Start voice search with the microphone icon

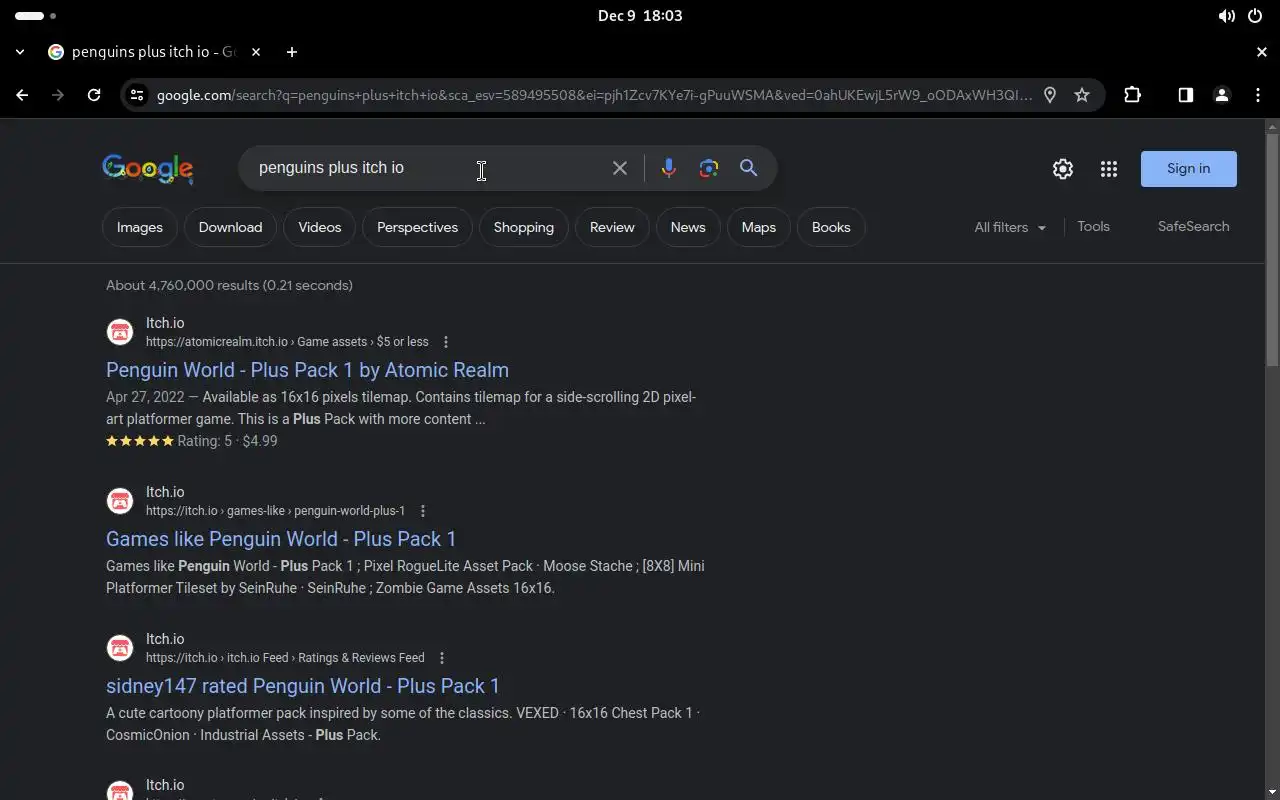(x=669, y=168)
